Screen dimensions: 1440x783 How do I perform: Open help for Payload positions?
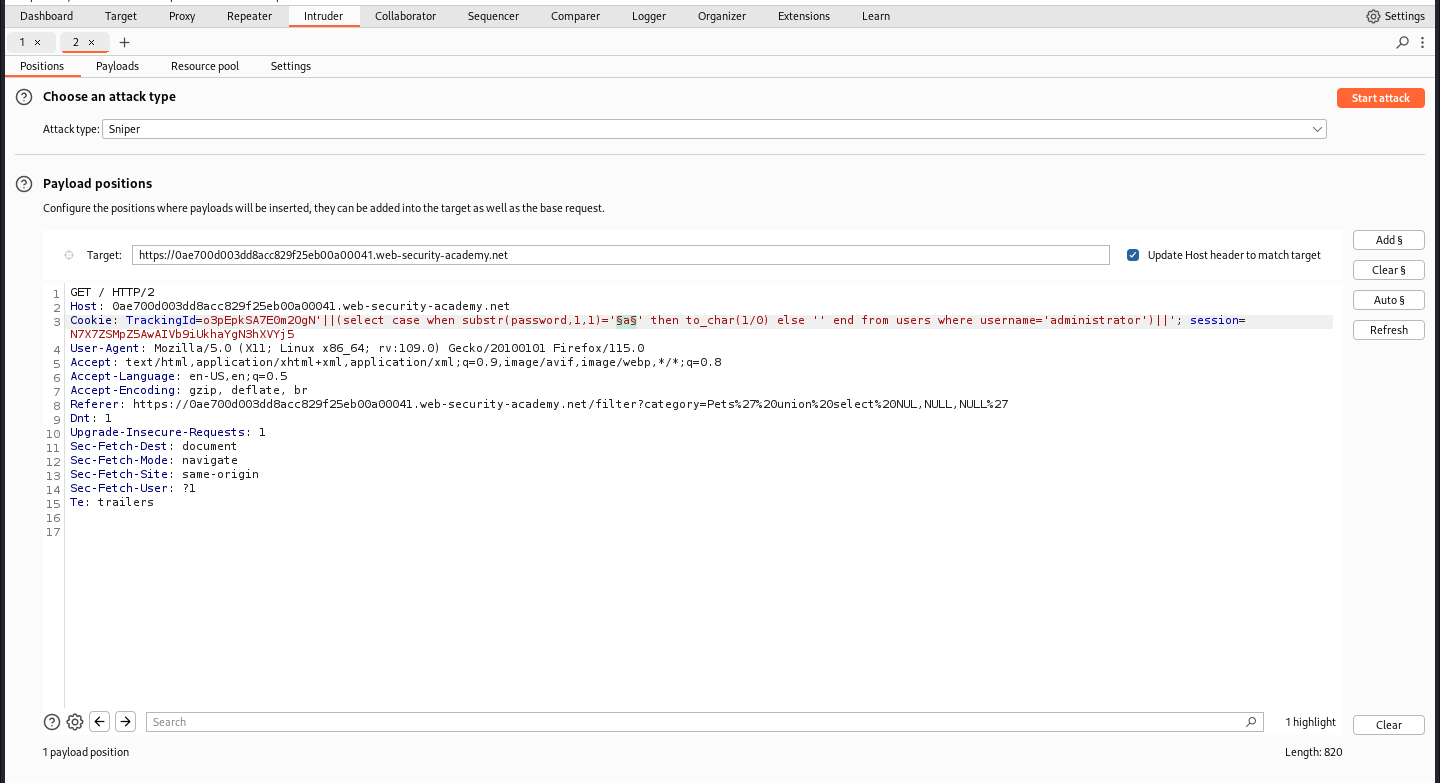tap(24, 184)
